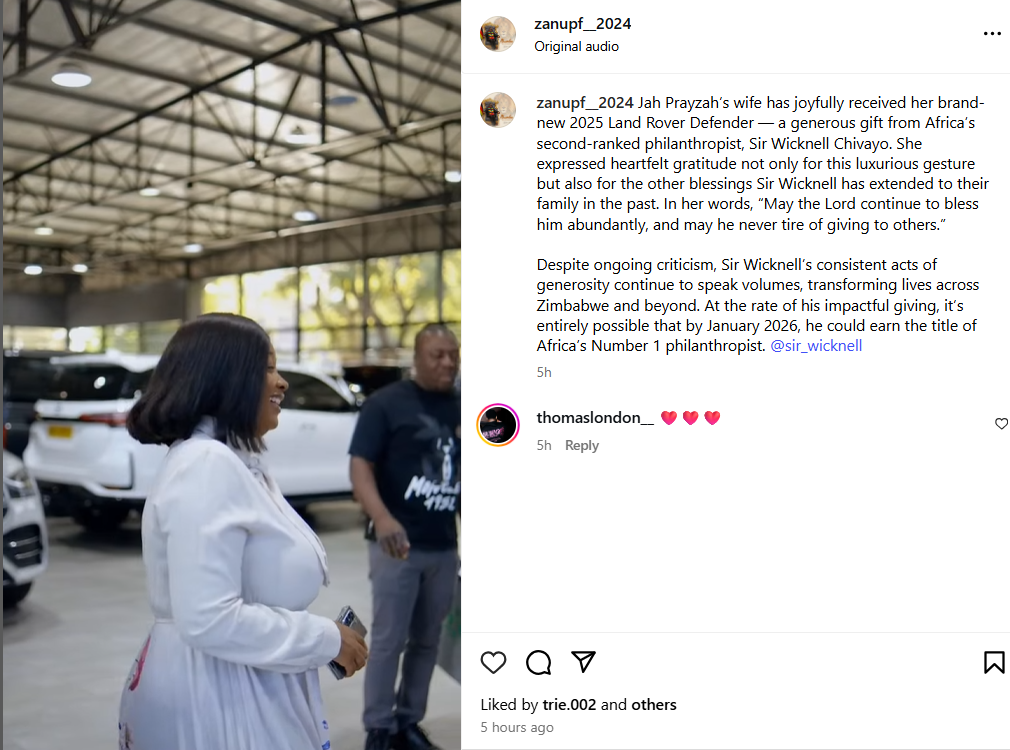Screen dimensions: 1010x750
Task: Open zanupf__2024 avatar beside the caption
Action: [x=498, y=110]
